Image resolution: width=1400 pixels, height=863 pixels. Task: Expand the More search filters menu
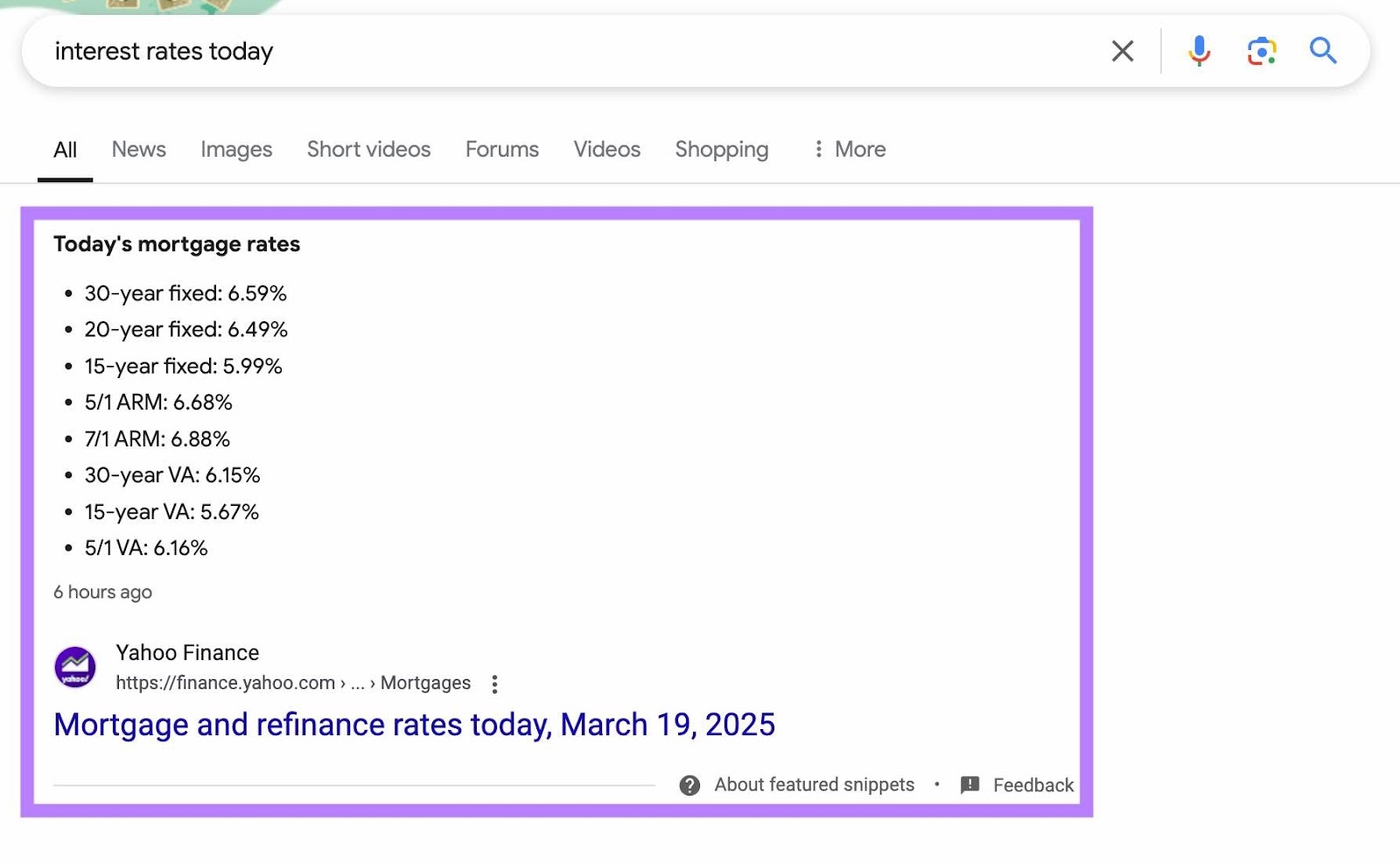[x=847, y=149]
